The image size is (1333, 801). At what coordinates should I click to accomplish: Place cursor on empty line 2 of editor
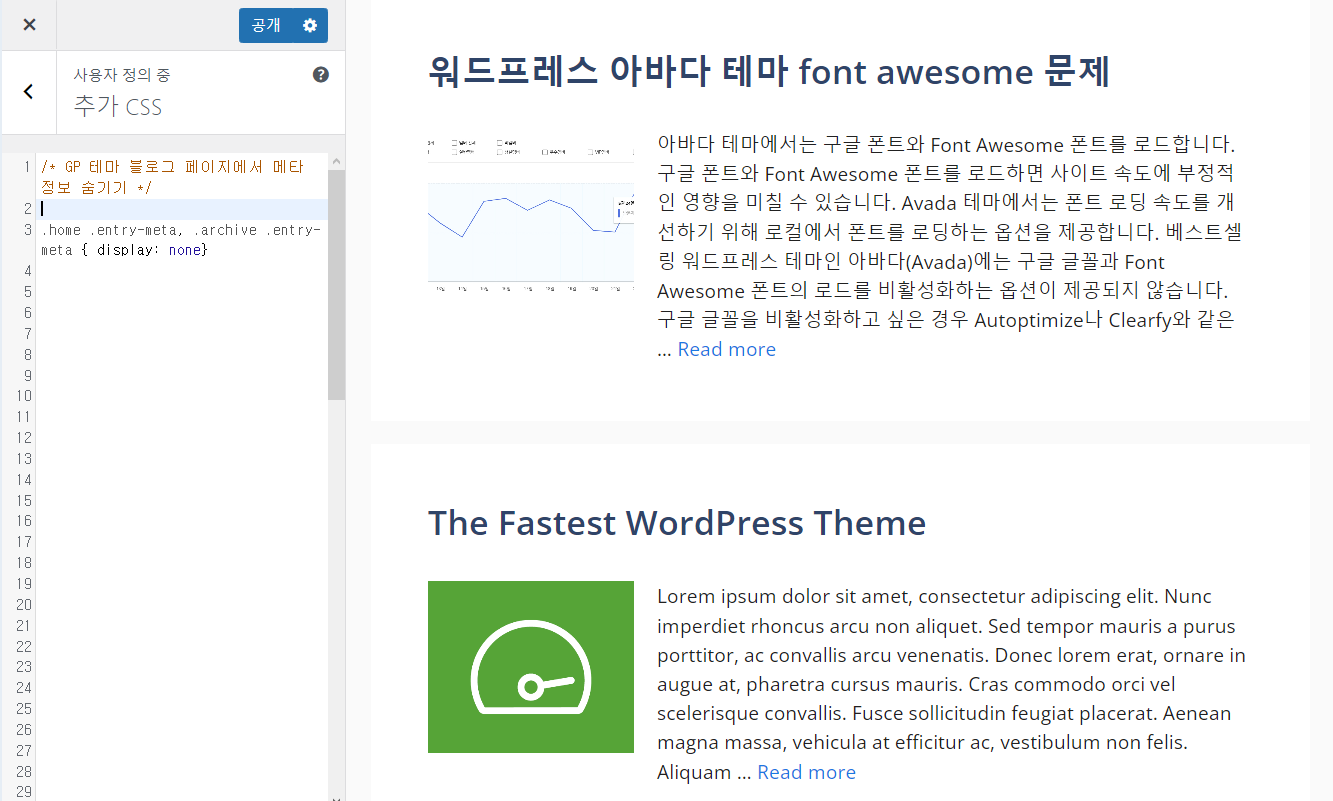[184, 209]
